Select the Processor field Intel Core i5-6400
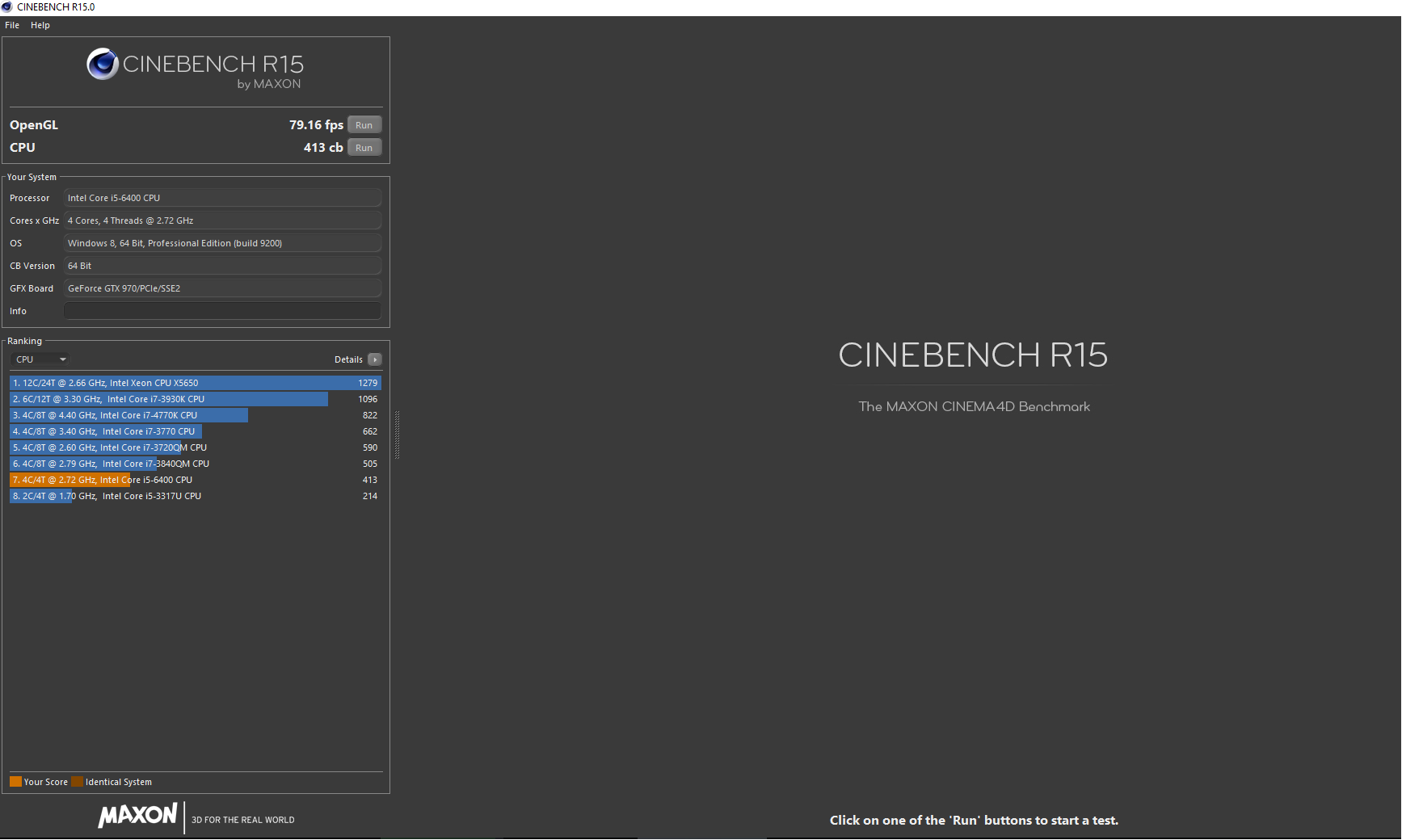 [222, 198]
